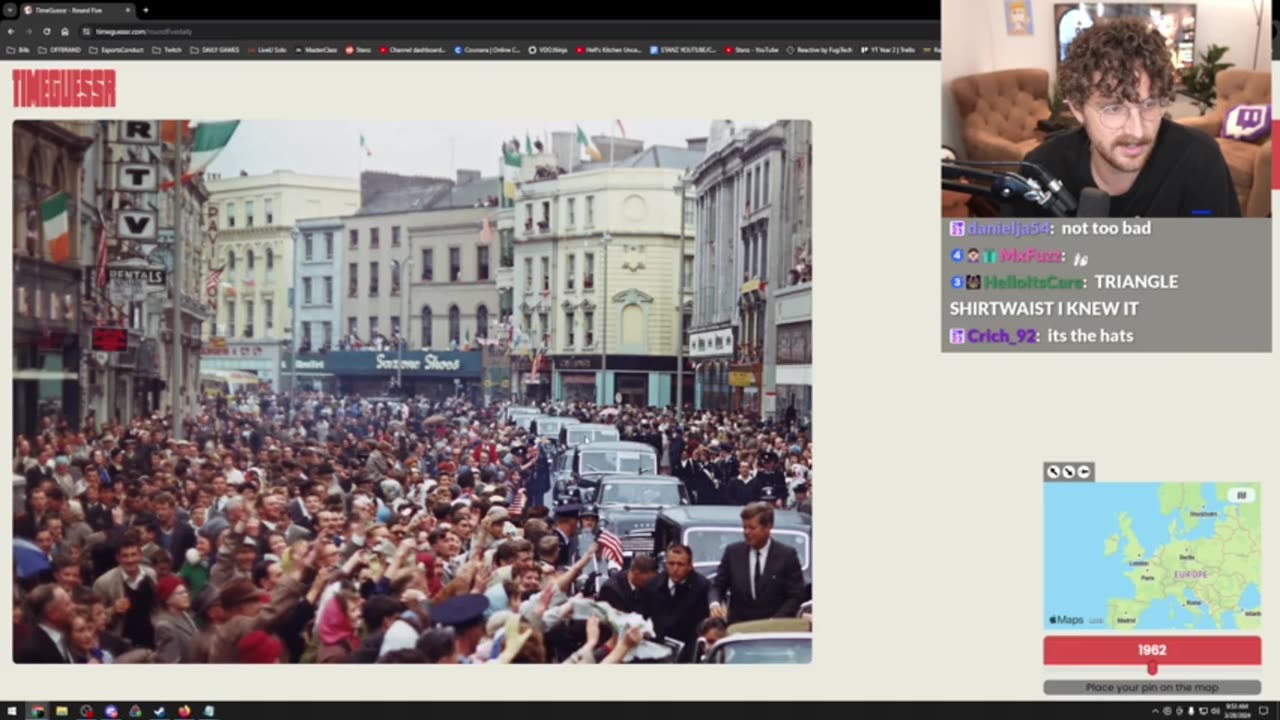Click the browser home icon
This screenshot has height=720, width=1280.
click(65, 31)
